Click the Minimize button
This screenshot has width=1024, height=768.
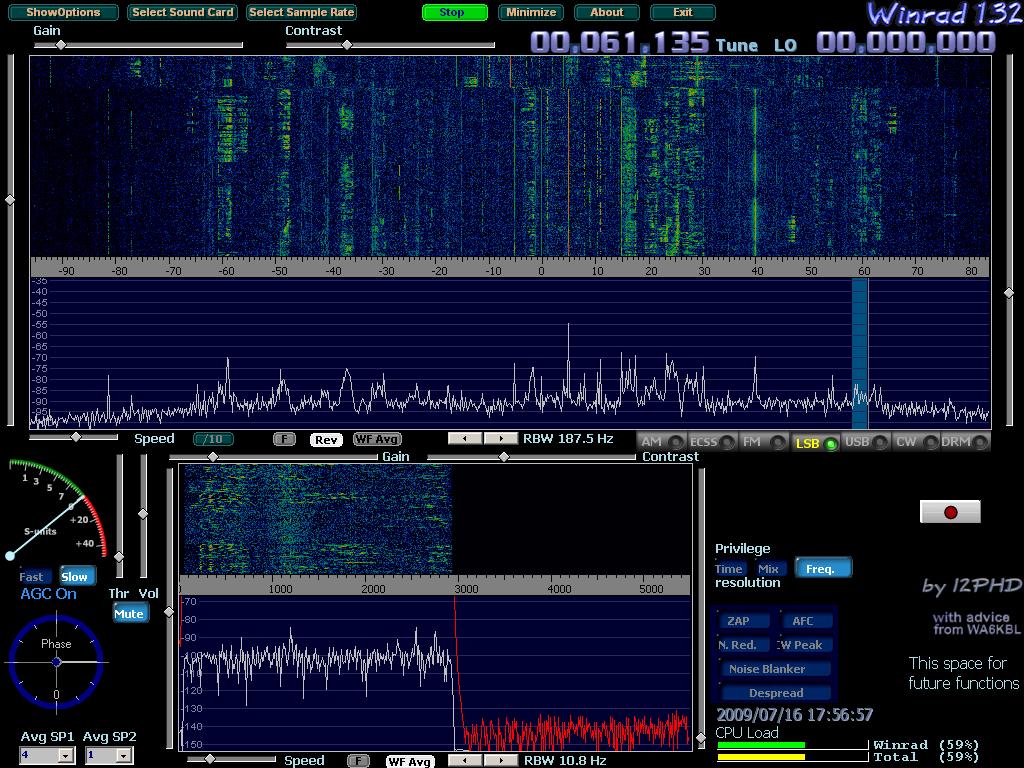[x=531, y=12]
